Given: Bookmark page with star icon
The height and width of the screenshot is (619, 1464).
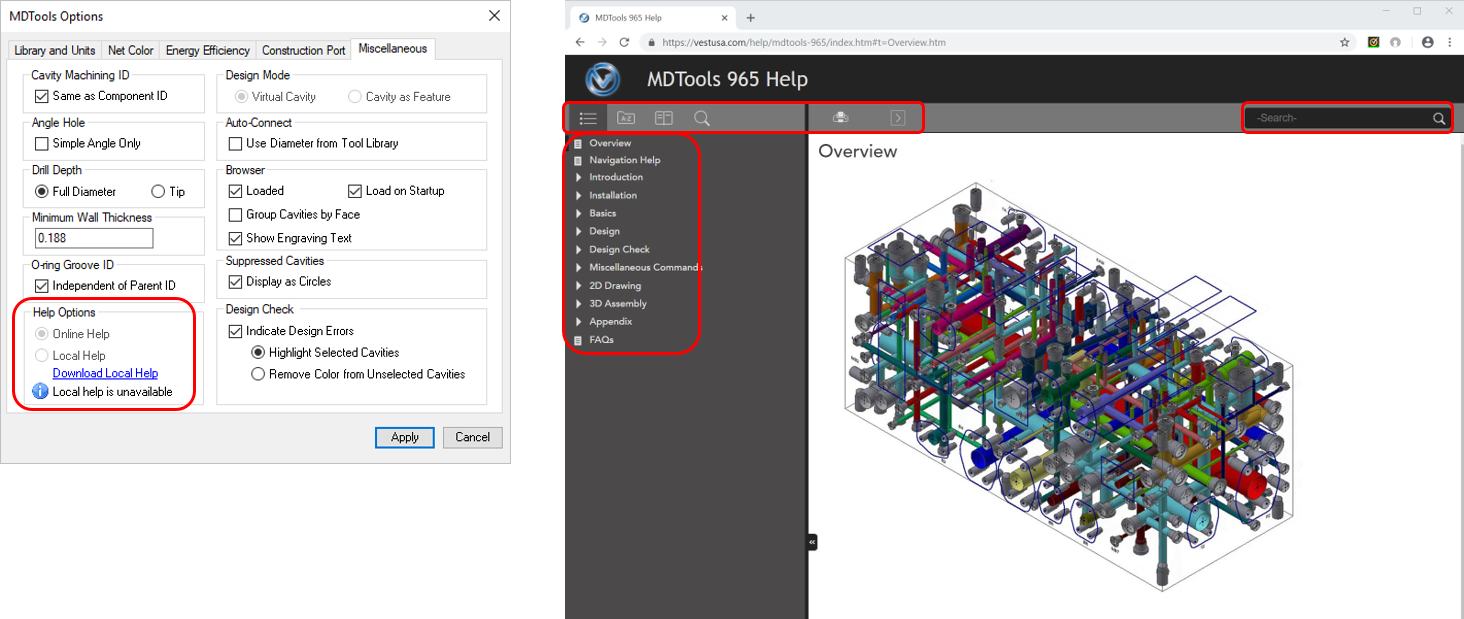Looking at the screenshot, I should point(1345,43).
